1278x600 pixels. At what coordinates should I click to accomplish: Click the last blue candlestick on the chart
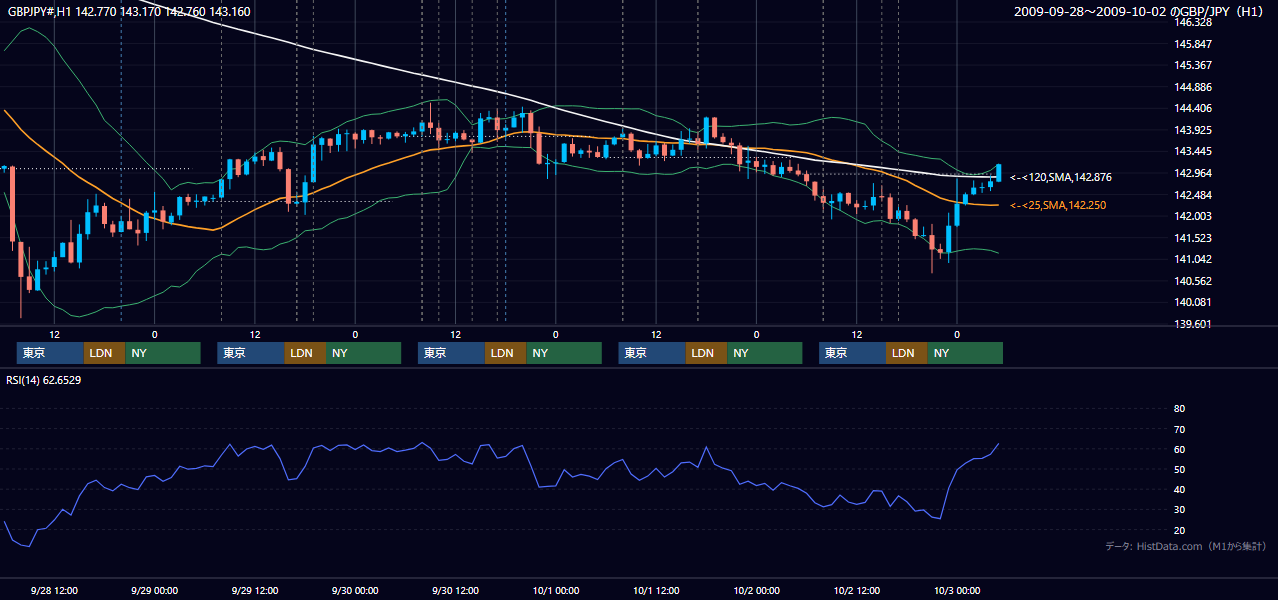pos(999,172)
